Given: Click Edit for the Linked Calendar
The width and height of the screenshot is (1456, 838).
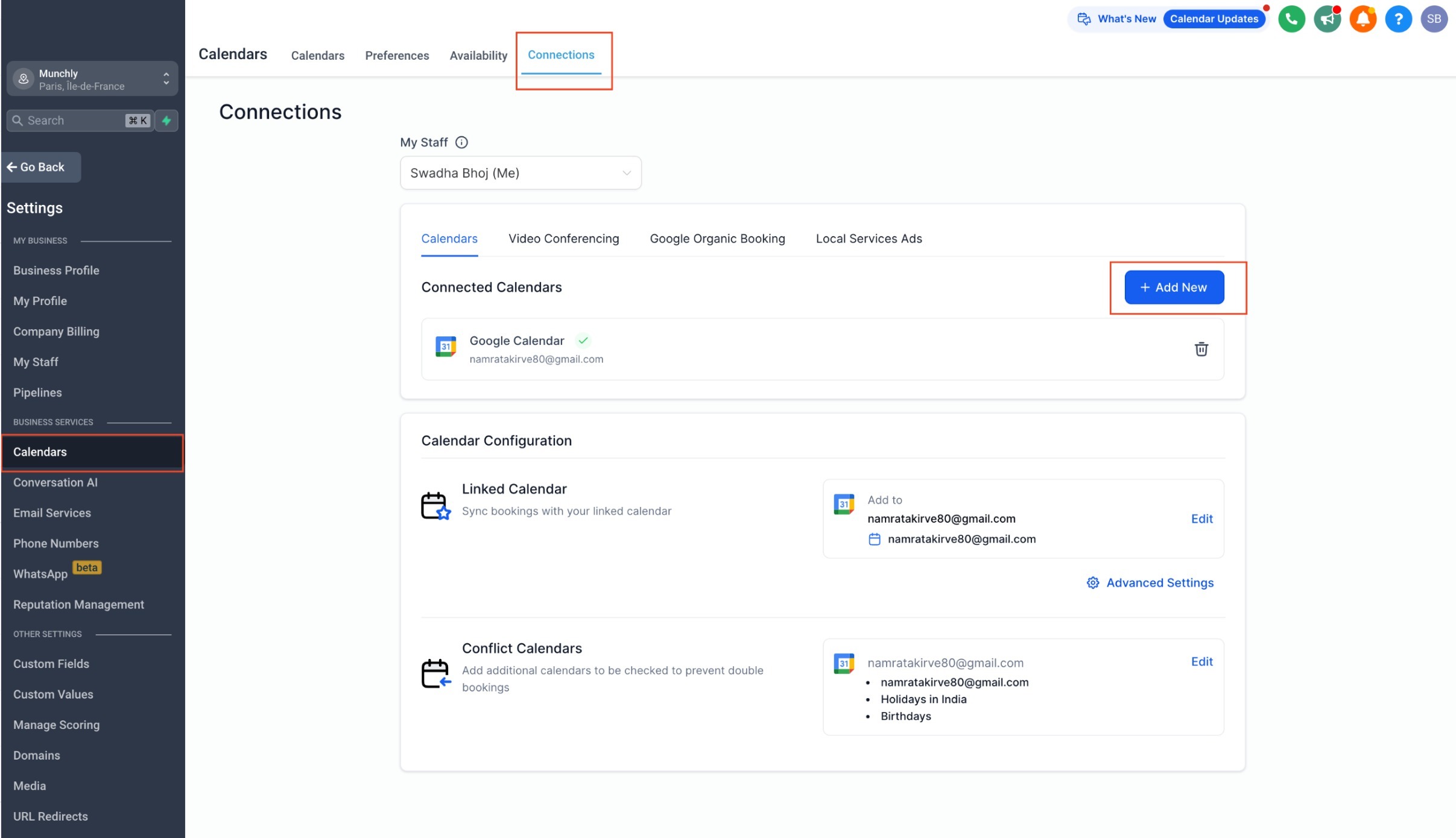Looking at the screenshot, I should point(1201,519).
